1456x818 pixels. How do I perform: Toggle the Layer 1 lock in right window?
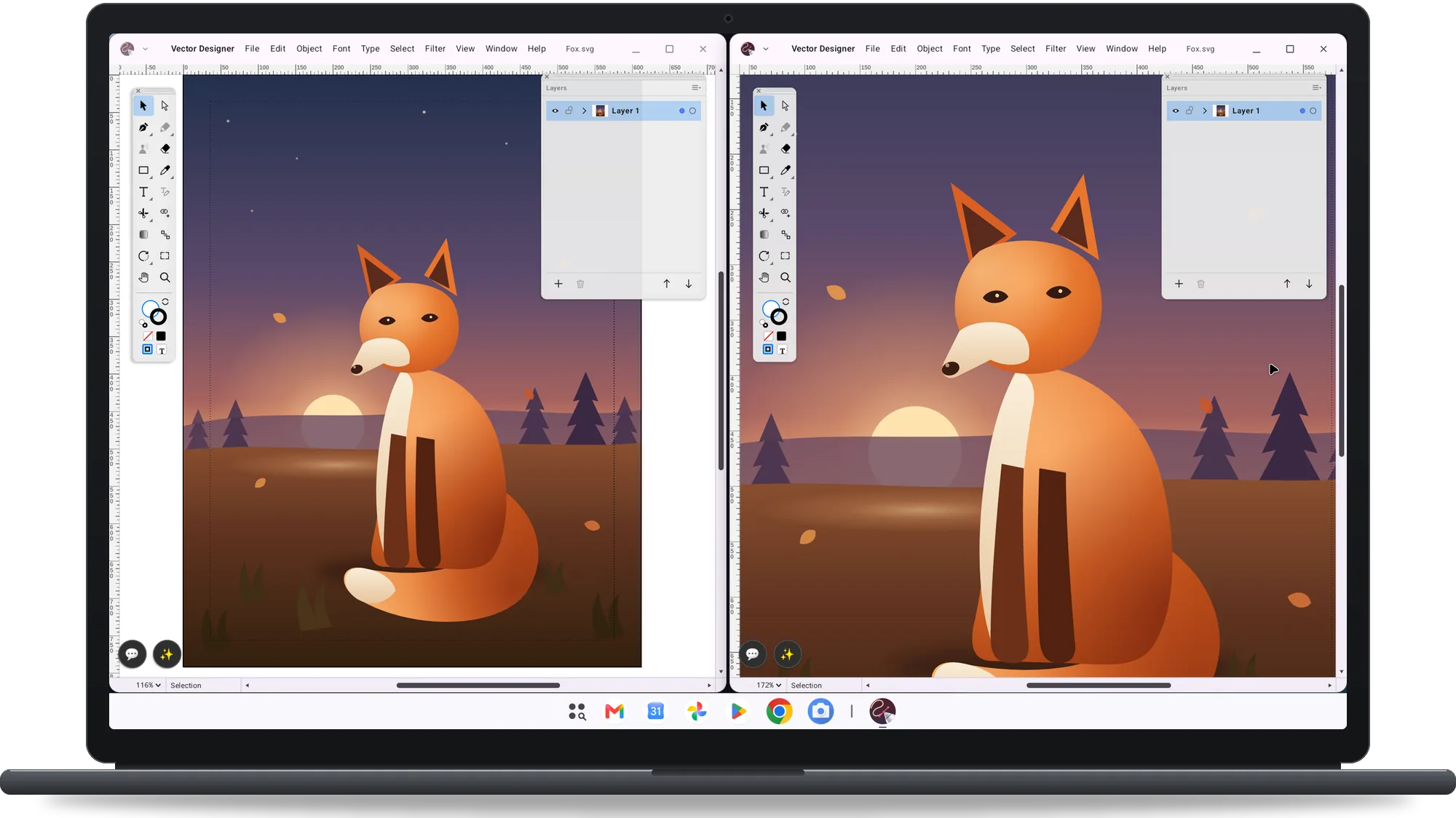[1190, 111]
